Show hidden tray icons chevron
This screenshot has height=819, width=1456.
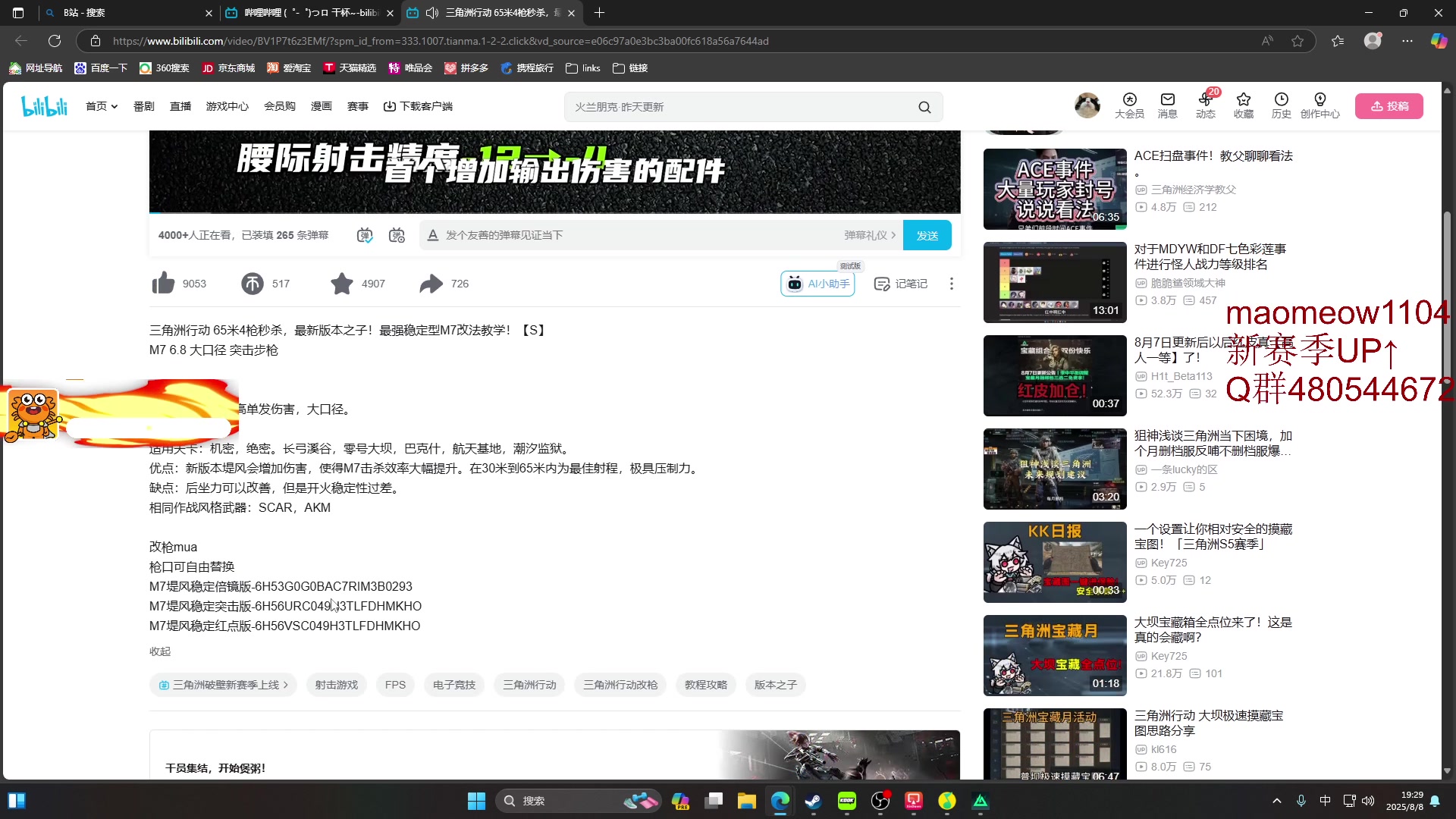[x=1277, y=801]
